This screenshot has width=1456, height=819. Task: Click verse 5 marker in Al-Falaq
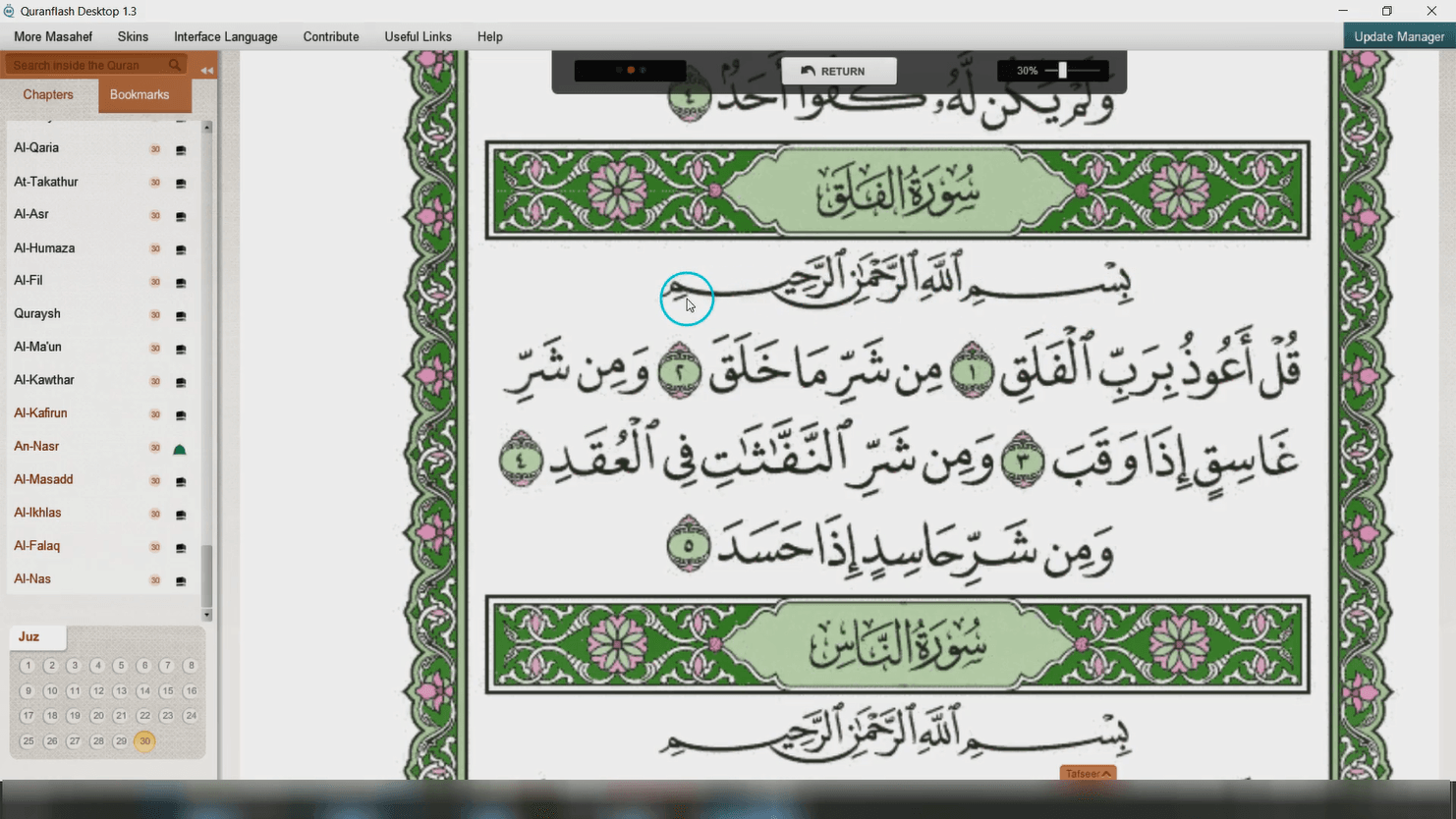pyautogui.click(x=689, y=544)
